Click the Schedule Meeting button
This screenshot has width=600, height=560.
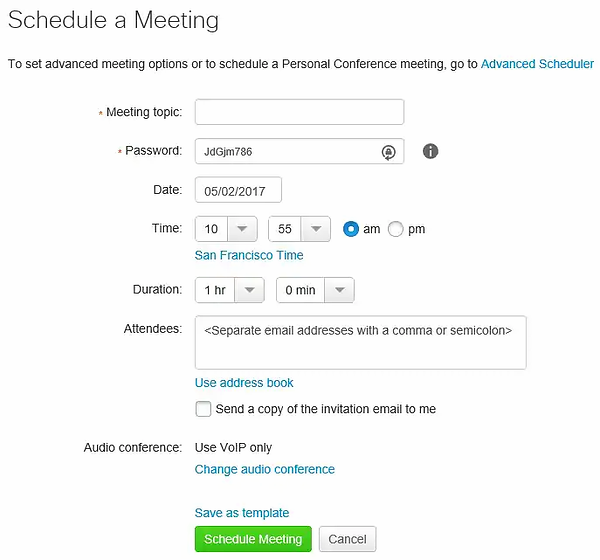(253, 539)
